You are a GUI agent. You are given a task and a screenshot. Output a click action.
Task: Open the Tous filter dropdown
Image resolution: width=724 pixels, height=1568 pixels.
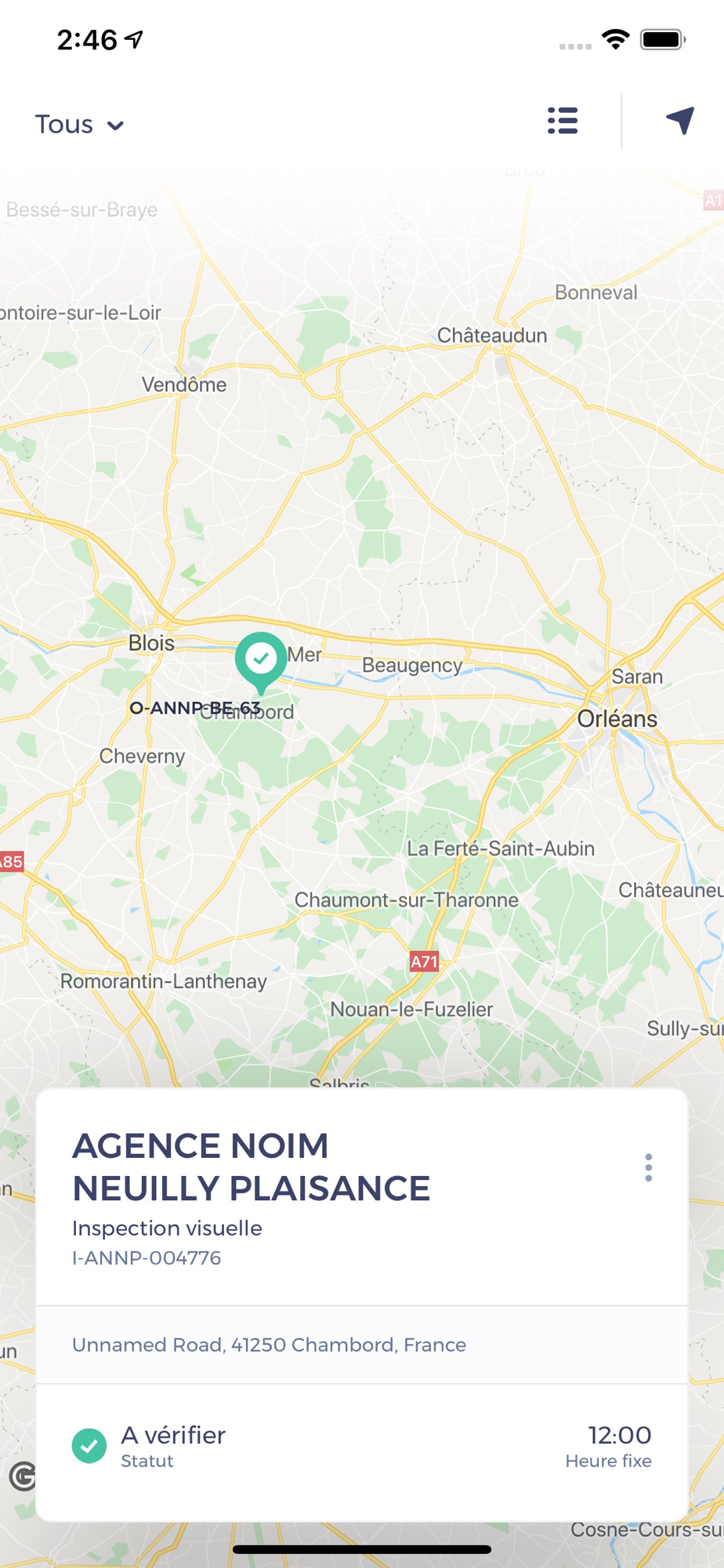(79, 125)
